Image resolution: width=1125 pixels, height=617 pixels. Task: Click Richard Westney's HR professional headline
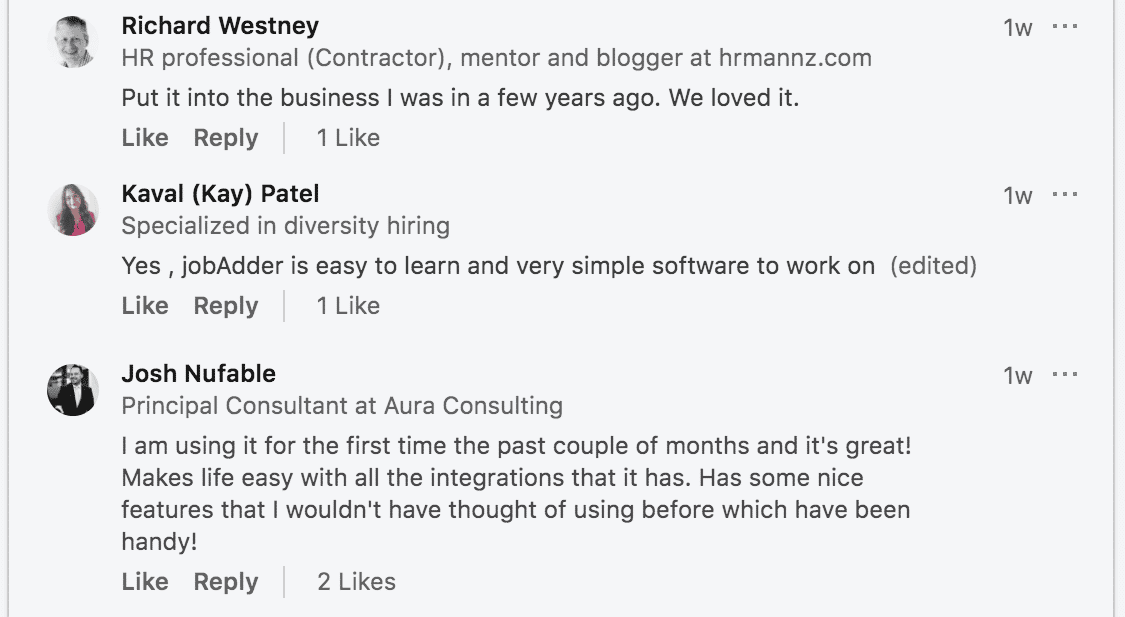coord(496,58)
